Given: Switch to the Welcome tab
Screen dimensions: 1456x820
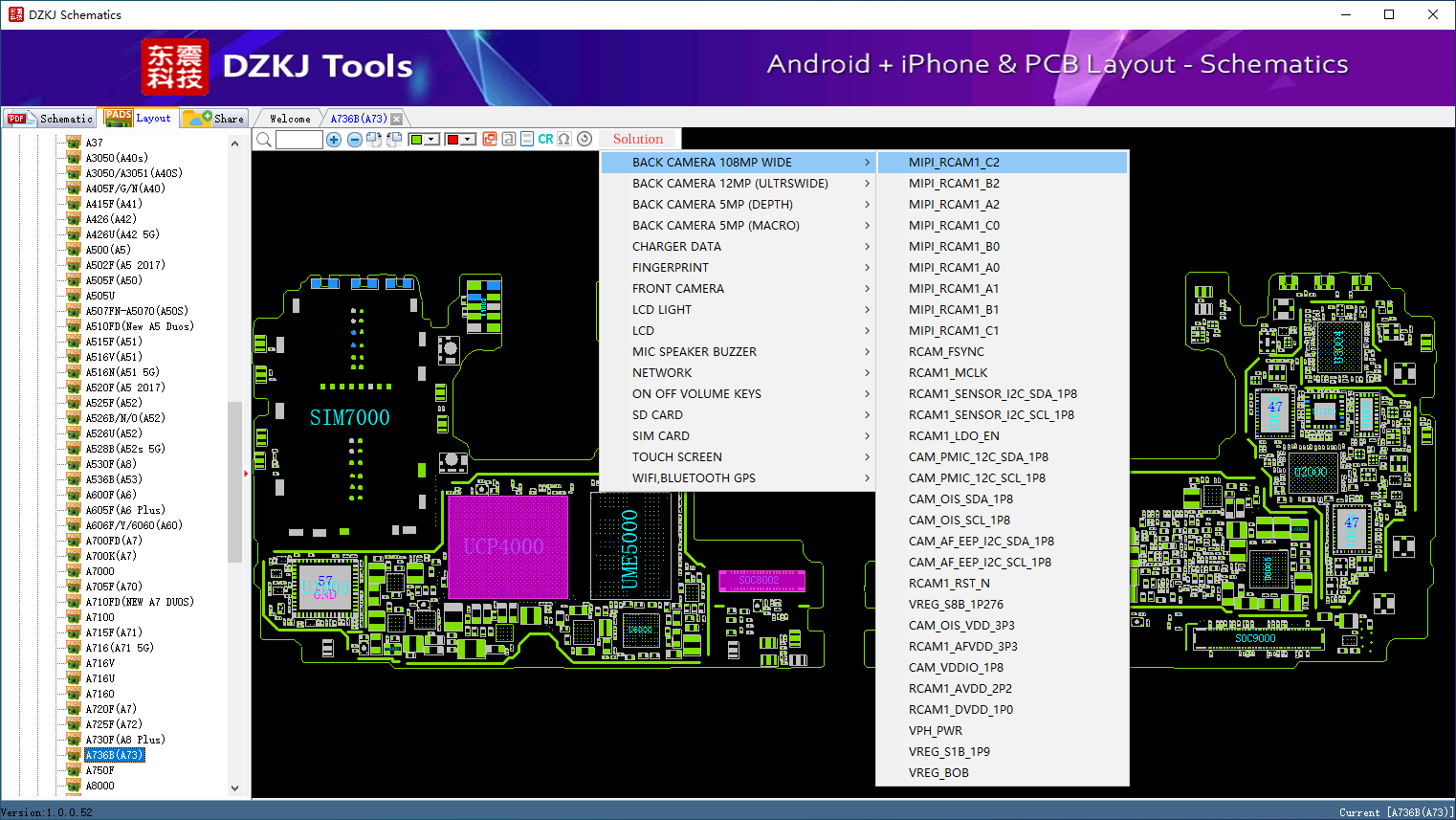Looking at the screenshot, I should click(290, 119).
